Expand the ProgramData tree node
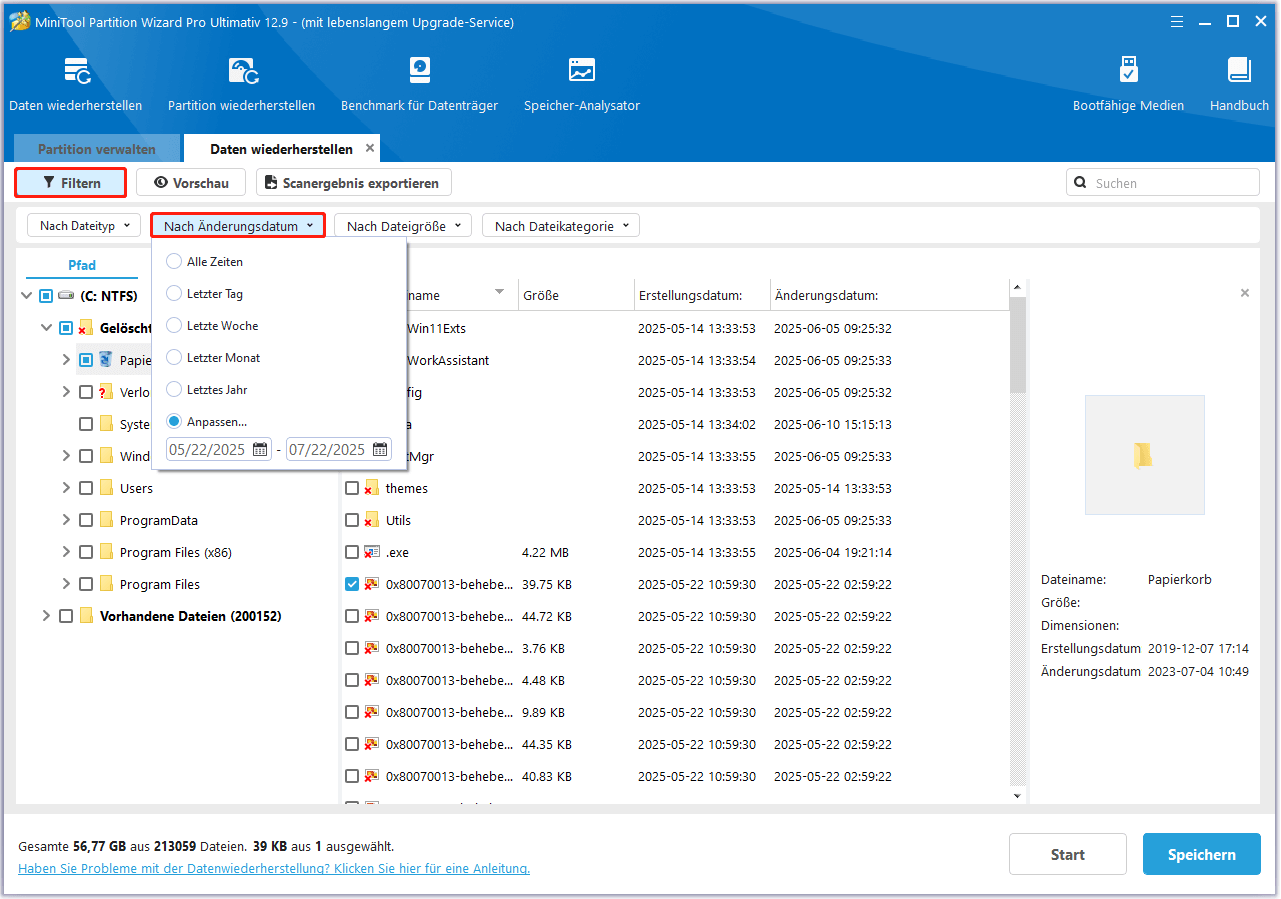Image resolution: width=1281 pixels, height=899 pixels. [66, 520]
